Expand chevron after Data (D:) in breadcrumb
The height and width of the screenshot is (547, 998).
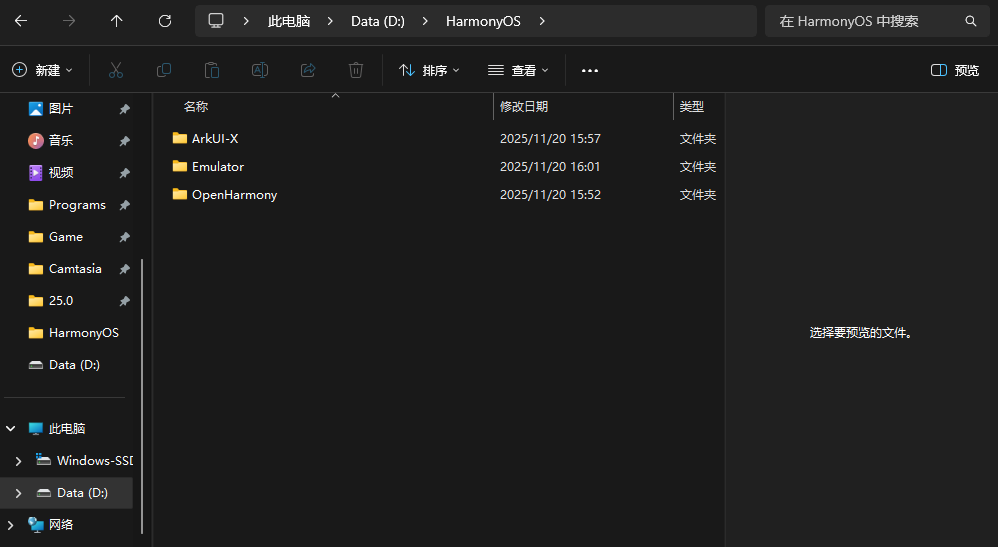coord(425,21)
